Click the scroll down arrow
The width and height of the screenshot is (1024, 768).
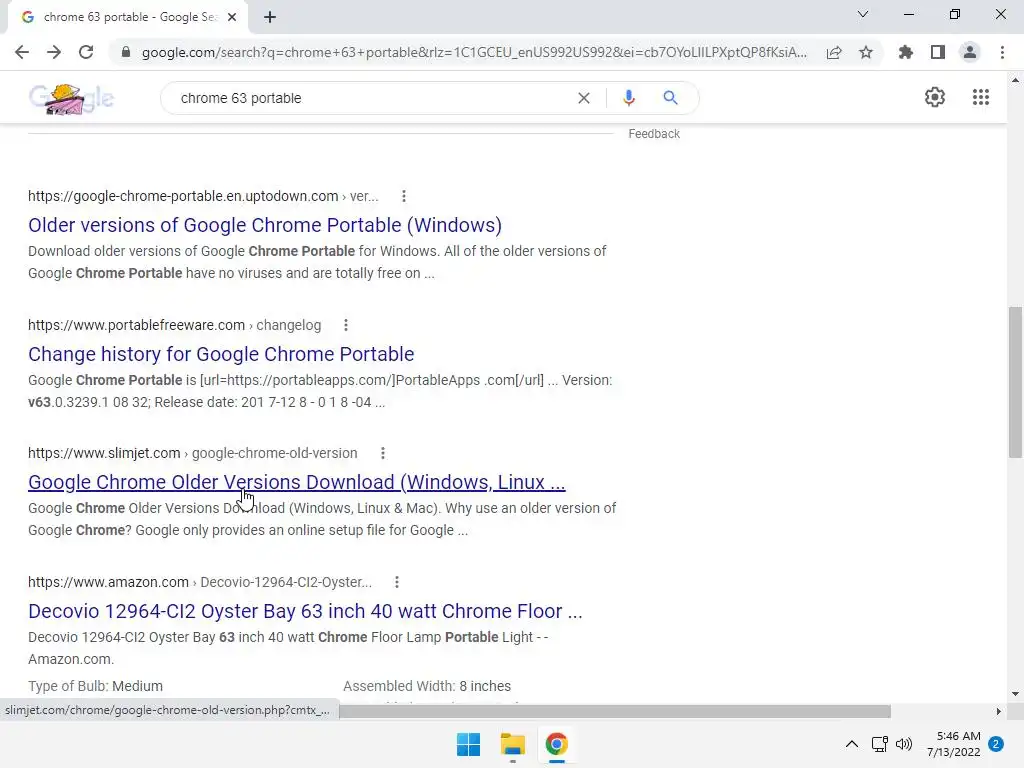coord(1015,694)
